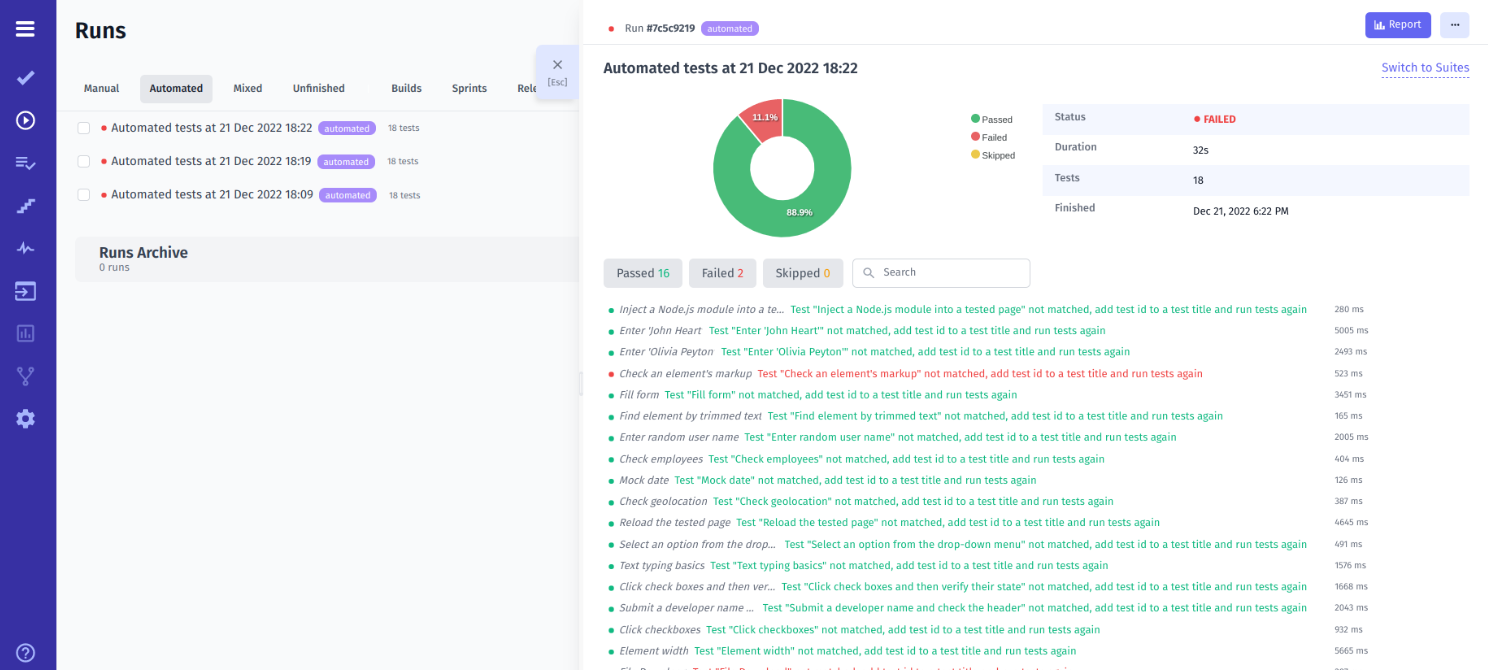Image resolution: width=1488 pixels, height=670 pixels.
Task: Open the "..." more options menu
Action: 1454,24
